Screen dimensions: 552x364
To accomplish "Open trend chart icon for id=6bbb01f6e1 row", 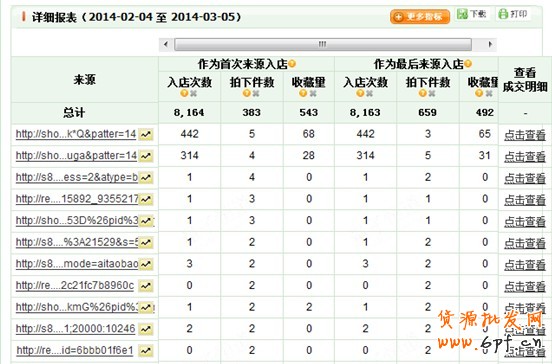I will click(146, 351).
